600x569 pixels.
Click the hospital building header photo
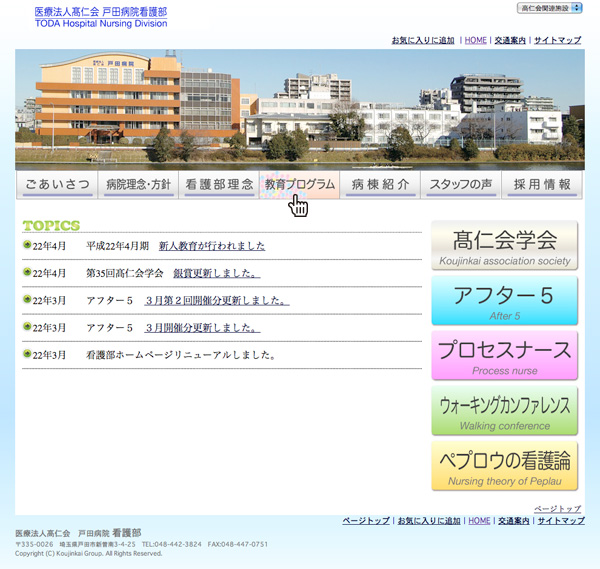tap(300, 108)
